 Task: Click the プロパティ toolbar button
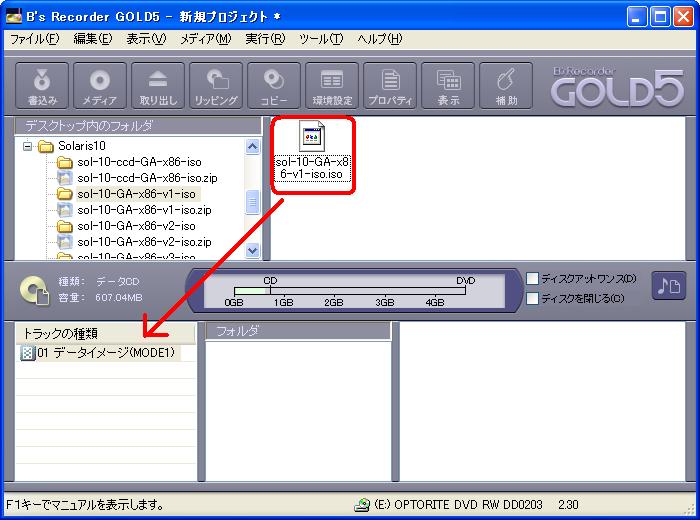coord(390,85)
